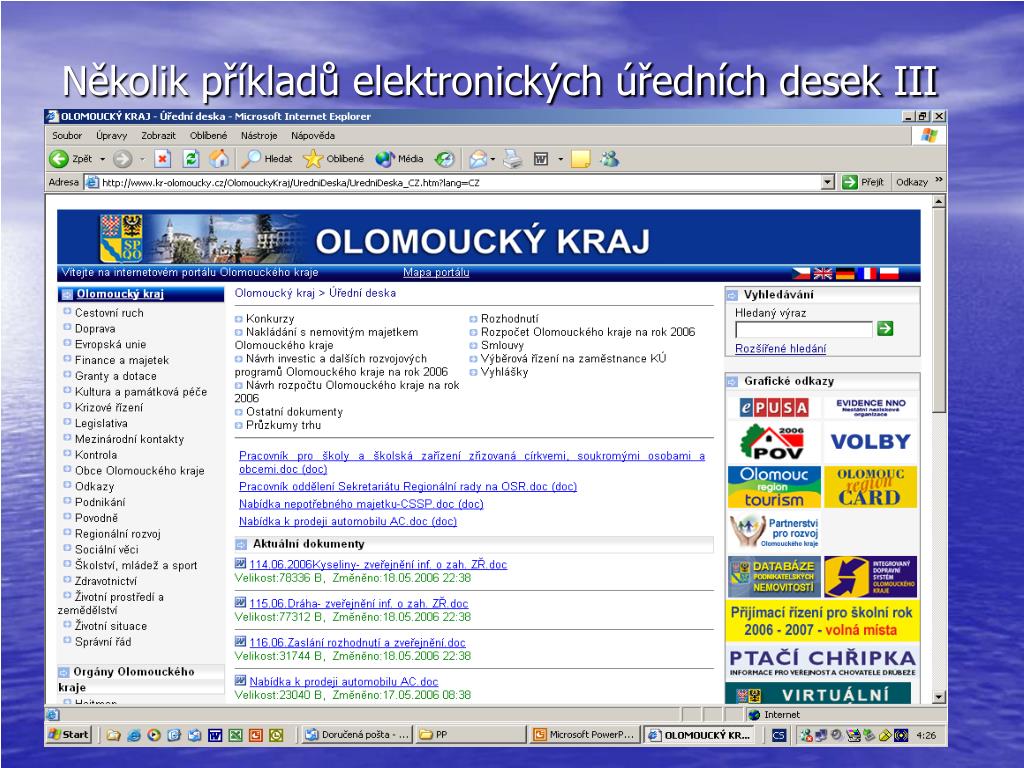This screenshot has height=768, width=1024.
Task: Open Rozšířené hledání link
Action: [780, 349]
